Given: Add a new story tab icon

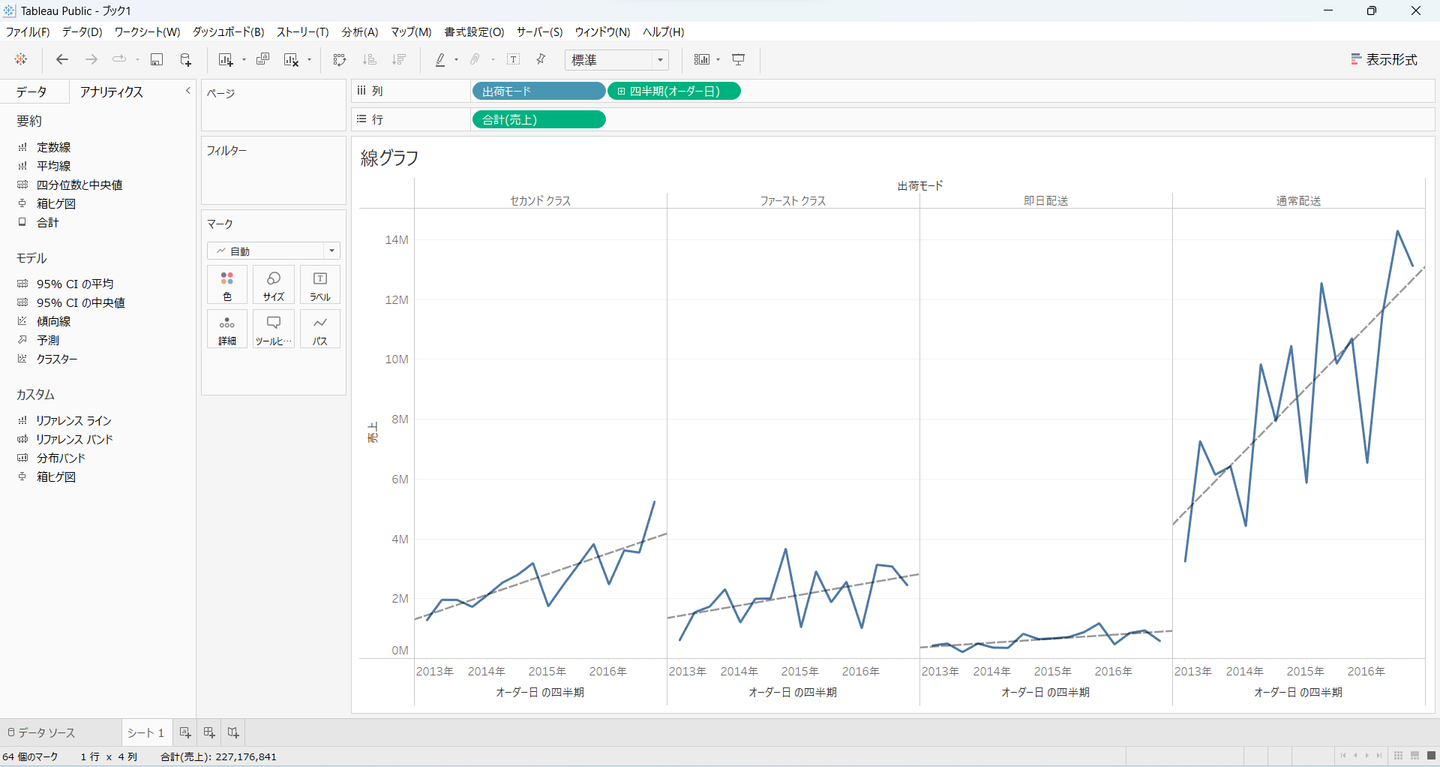Looking at the screenshot, I should point(233,733).
